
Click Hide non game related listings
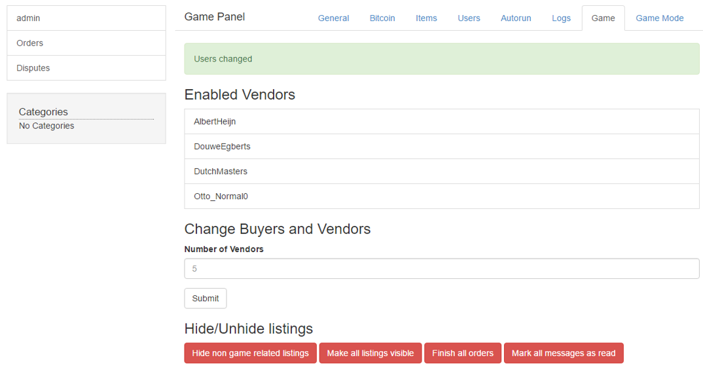[x=250, y=353]
